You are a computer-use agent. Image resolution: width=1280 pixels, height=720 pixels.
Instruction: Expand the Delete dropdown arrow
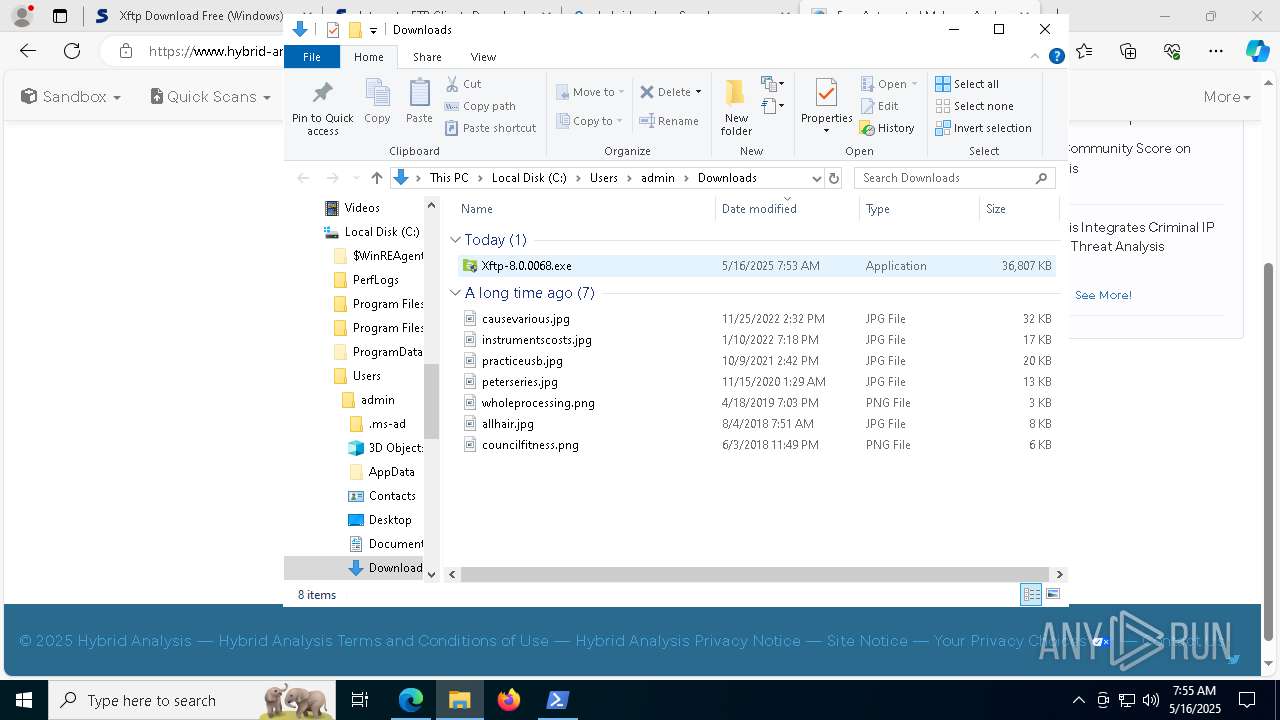(x=698, y=92)
